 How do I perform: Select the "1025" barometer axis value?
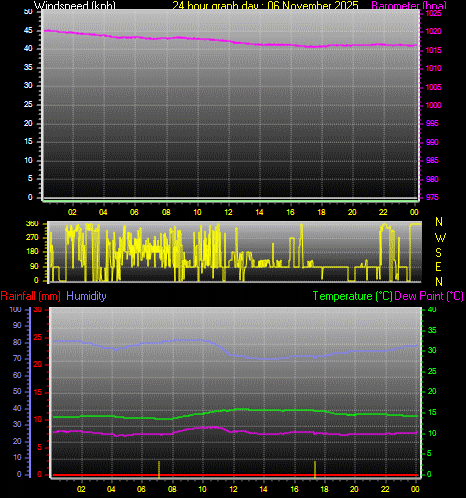pos(434,13)
